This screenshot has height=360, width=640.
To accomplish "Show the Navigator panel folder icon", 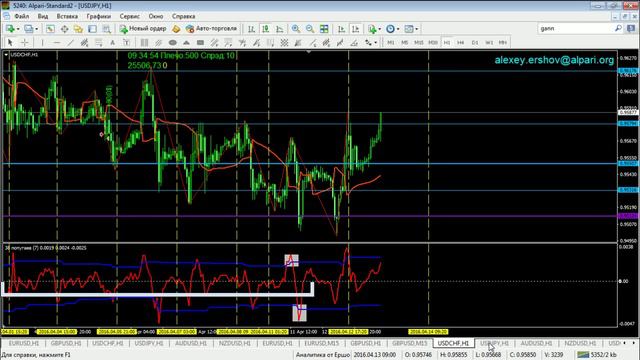I will pyautogui.click(x=78, y=29).
